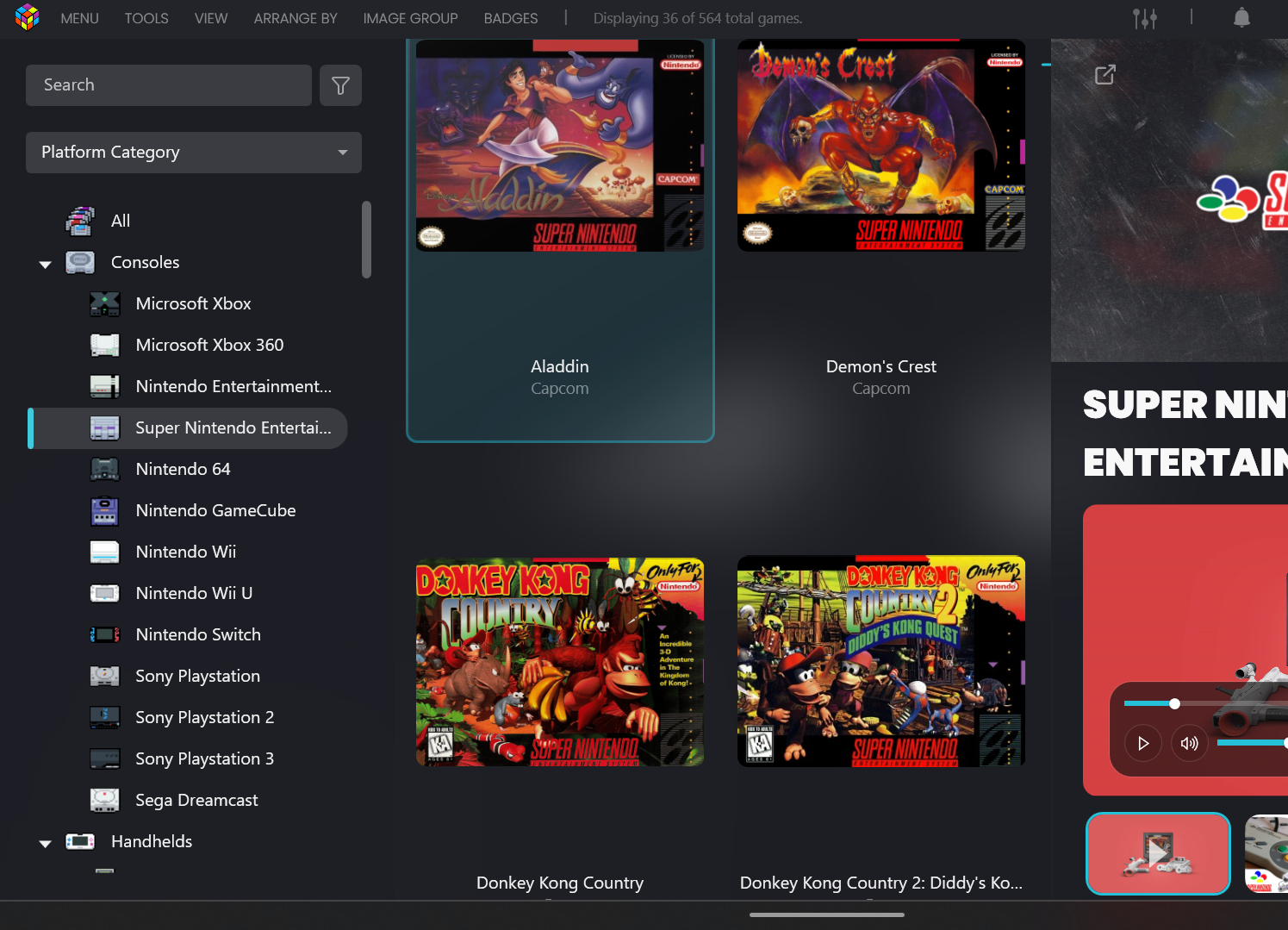The height and width of the screenshot is (930, 1288).
Task: Open the MENU menu
Action: coord(79,18)
